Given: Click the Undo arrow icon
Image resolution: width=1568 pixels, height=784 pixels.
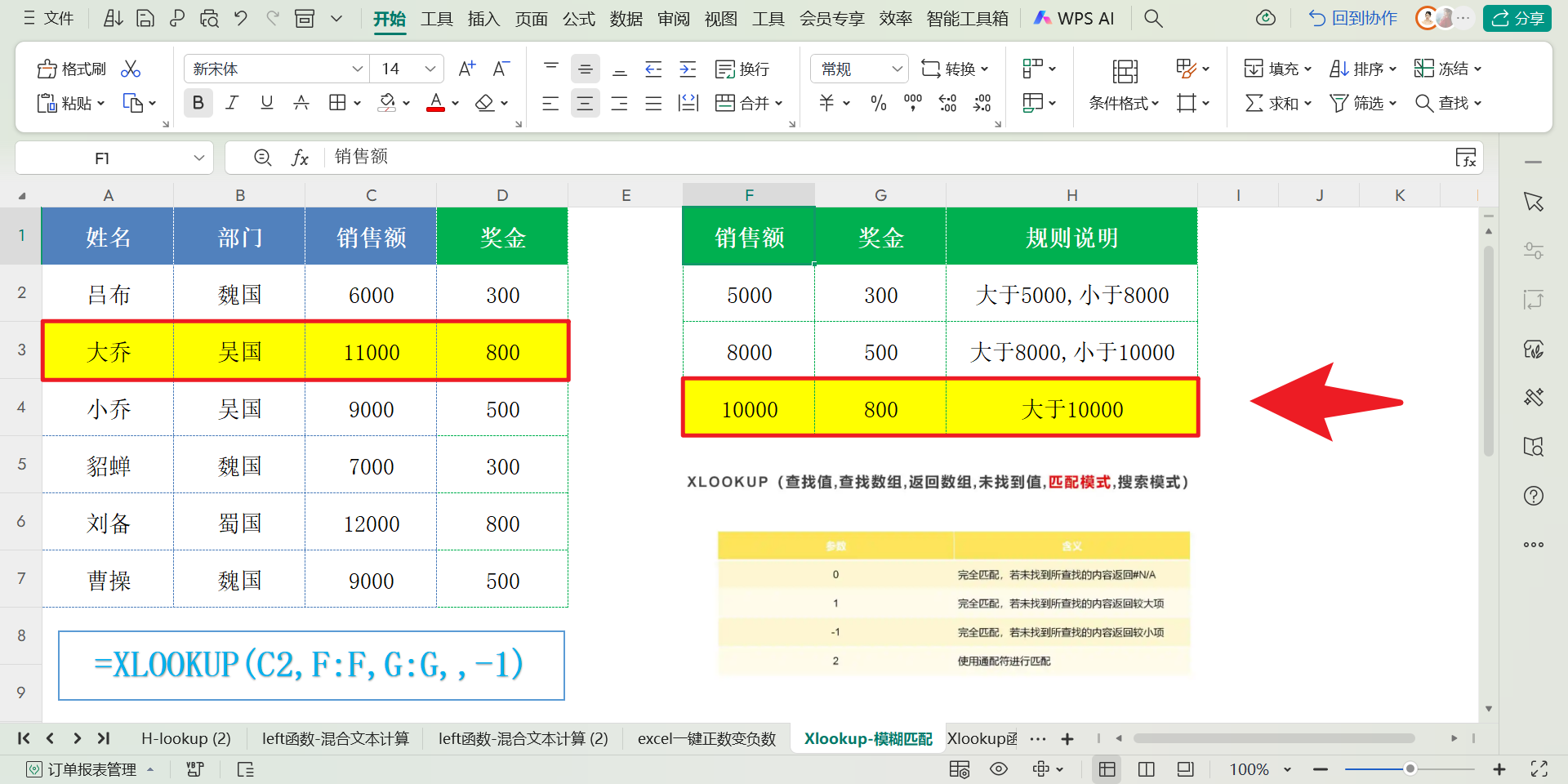Looking at the screenshot, I should click(241, 18).
